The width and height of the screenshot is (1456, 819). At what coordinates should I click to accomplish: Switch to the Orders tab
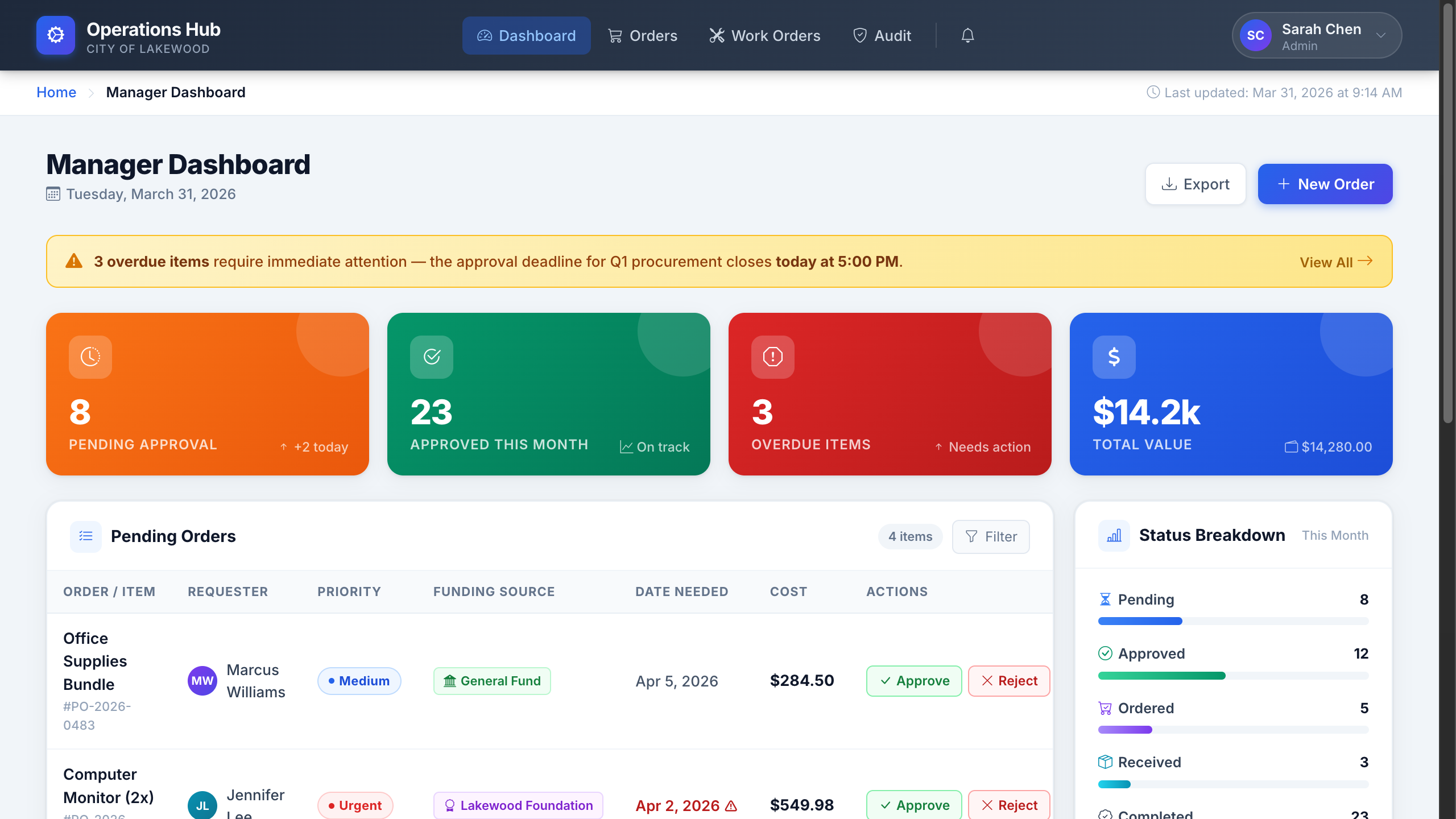pos(642,35)
